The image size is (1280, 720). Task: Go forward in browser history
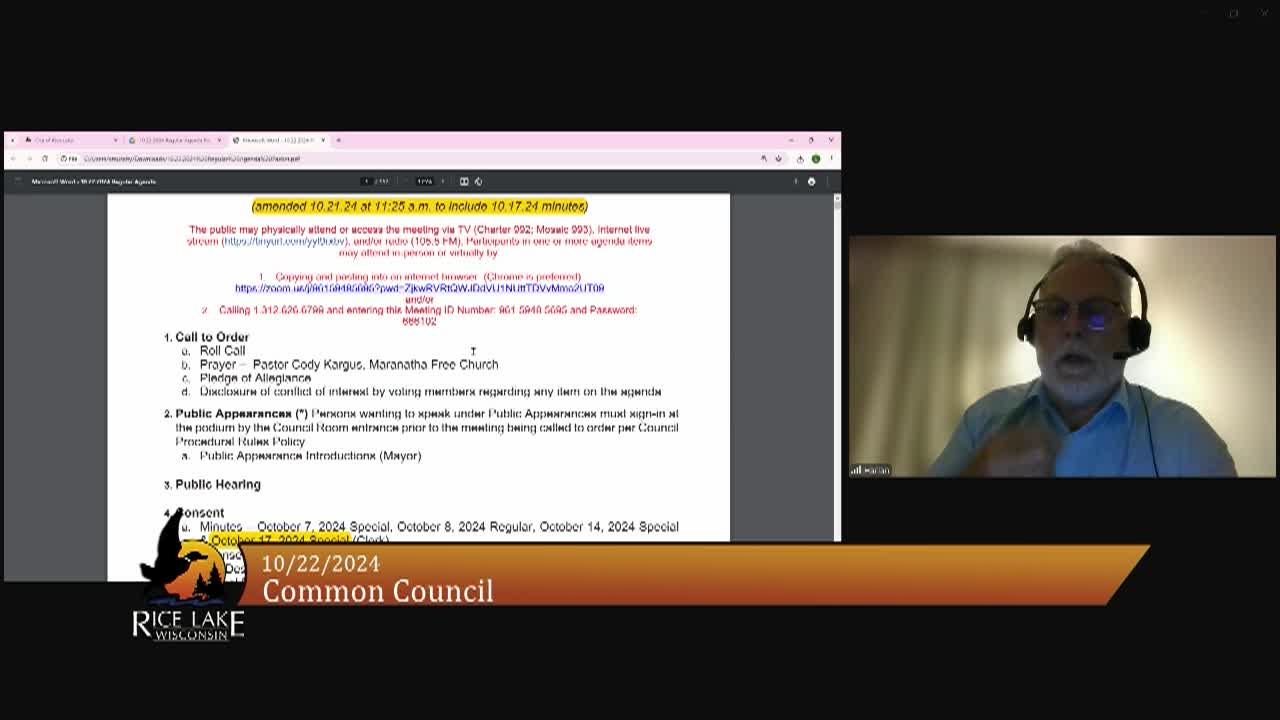(x=29, y=158)
